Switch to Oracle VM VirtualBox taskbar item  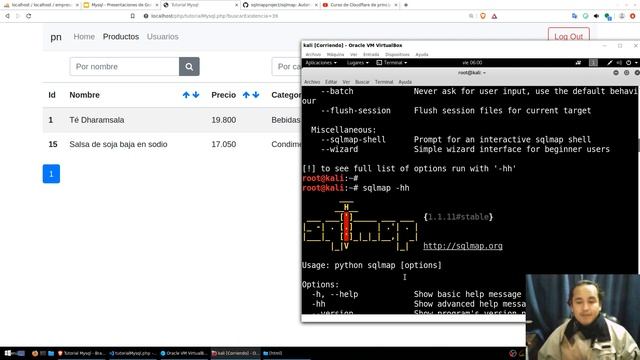click(x=184, y=353)
